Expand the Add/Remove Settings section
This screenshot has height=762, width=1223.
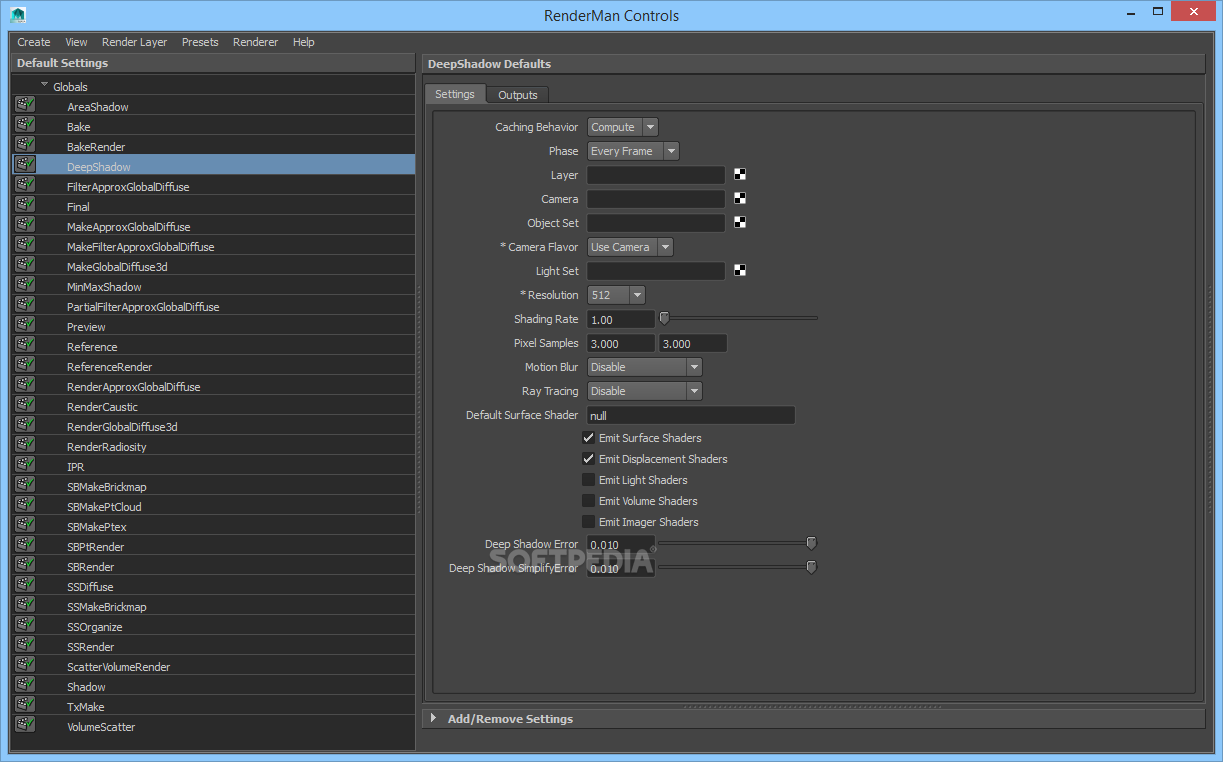coord(433,718)
